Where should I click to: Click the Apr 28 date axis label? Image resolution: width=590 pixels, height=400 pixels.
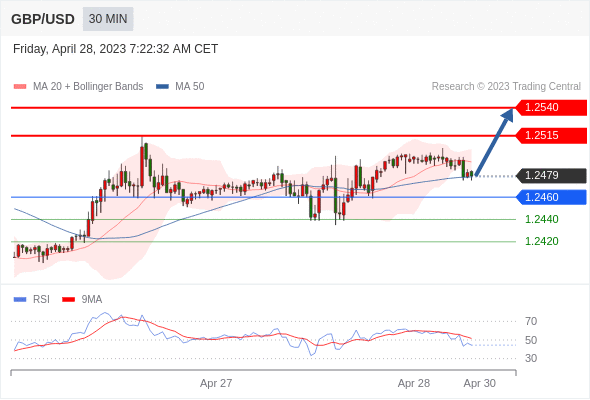(414, 383)
